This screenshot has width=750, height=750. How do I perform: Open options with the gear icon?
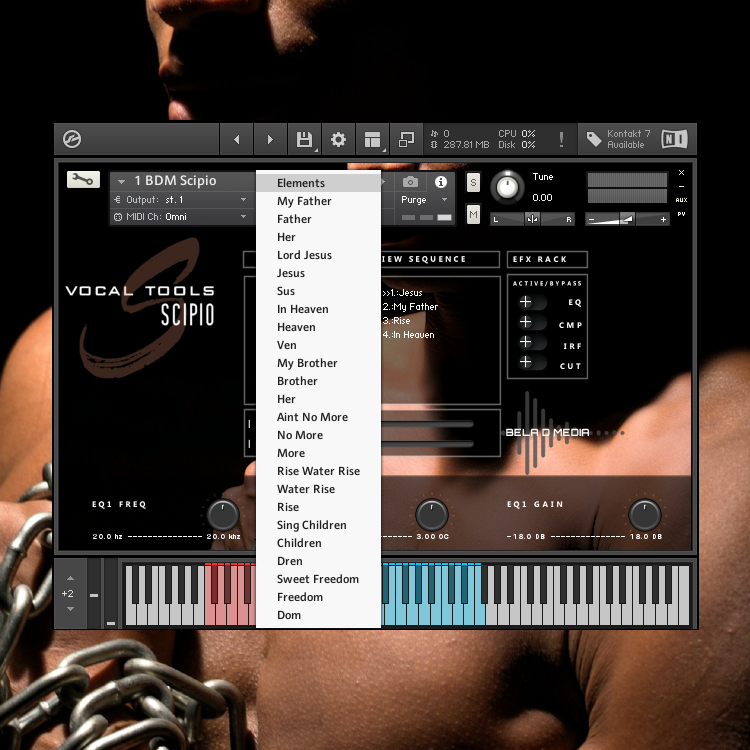point(338,139)
